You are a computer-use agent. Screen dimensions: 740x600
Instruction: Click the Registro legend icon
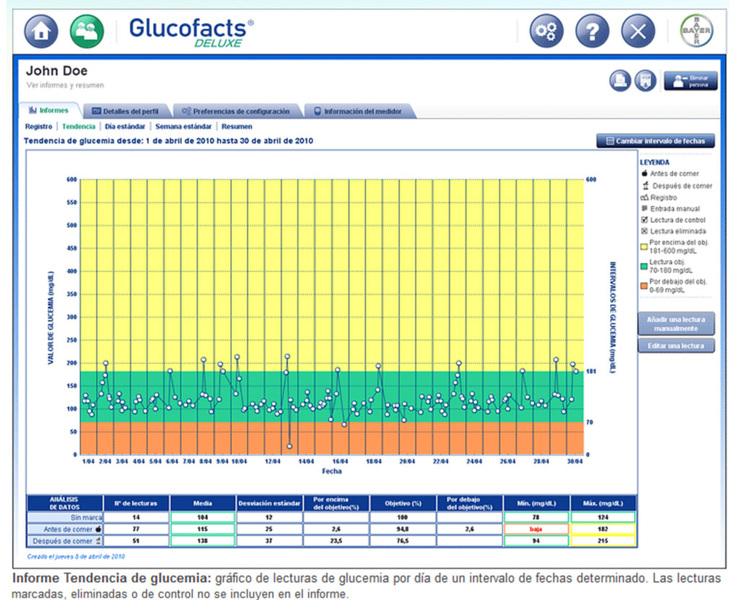(x=644, y=198)
